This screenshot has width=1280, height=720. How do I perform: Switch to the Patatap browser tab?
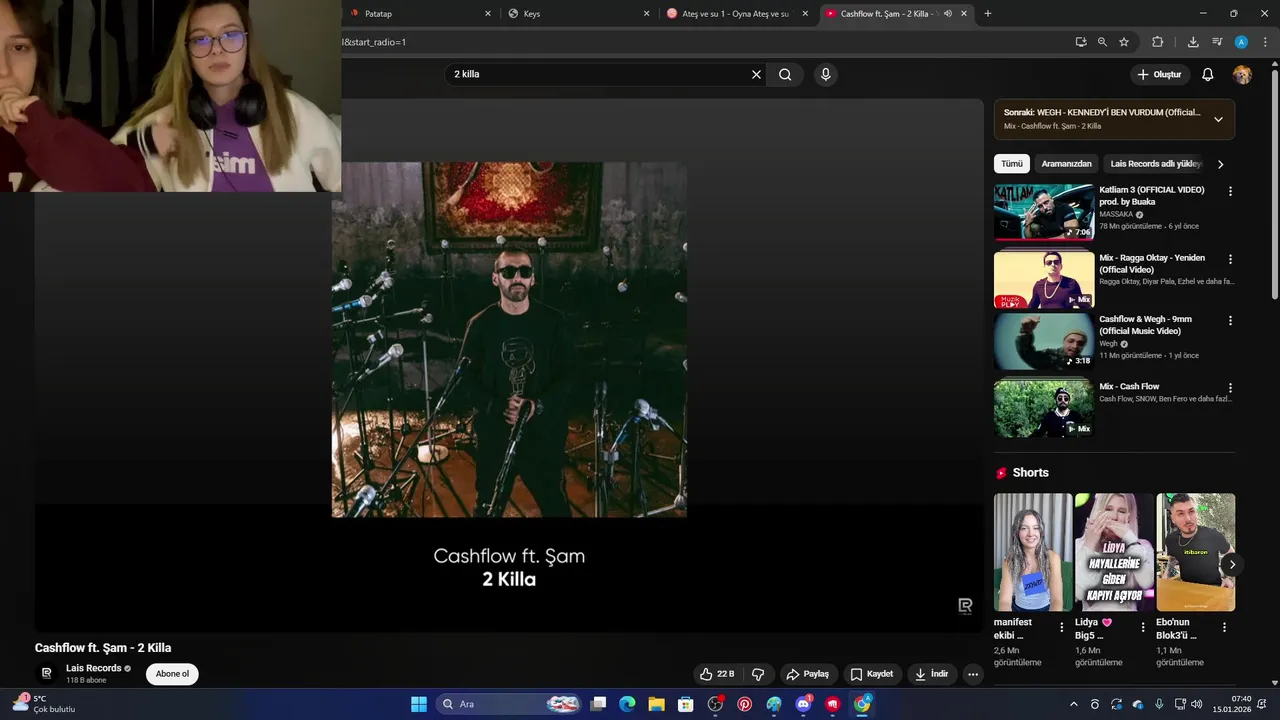(418, 14)
